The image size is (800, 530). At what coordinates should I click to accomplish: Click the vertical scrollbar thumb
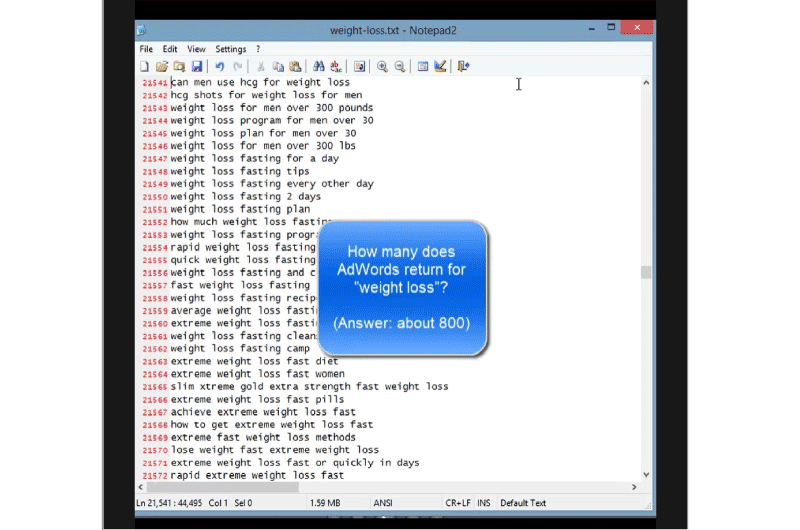pos(646,272)
